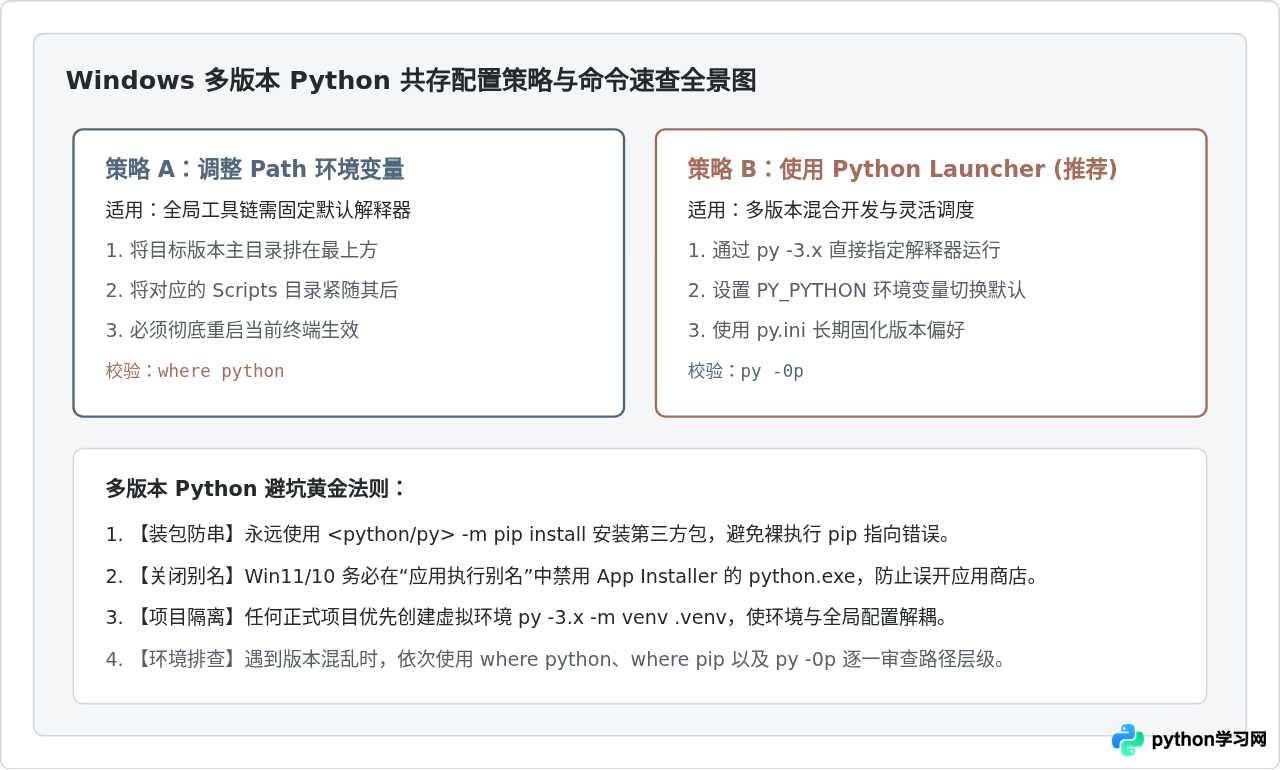Select step "1. 通过 py -3.x 直接指定解释器运行"
The image size is (1280, 770).
pyautogui.click(x=844, y=250)
